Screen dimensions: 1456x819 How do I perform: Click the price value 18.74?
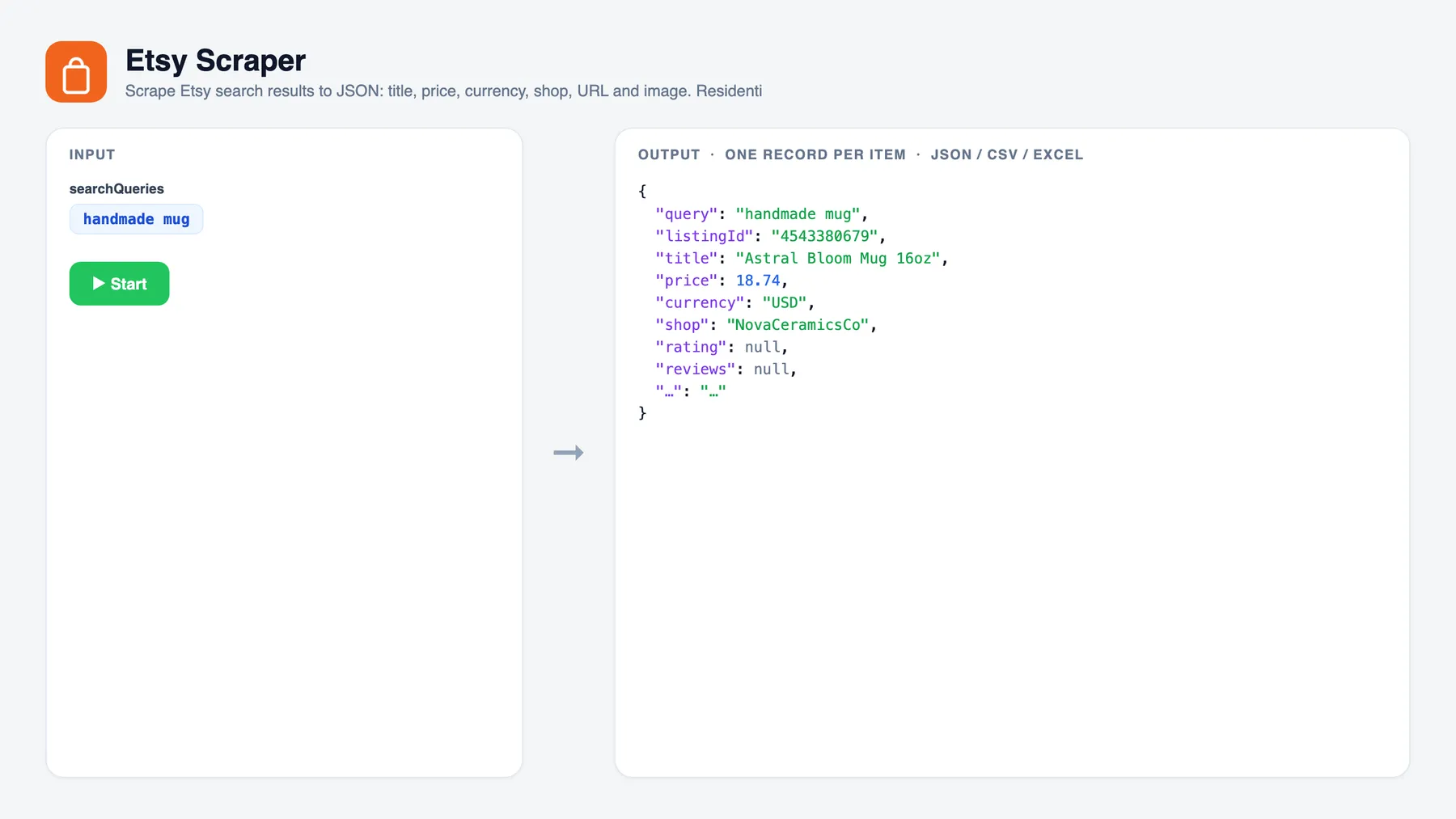tap(758, 281)
